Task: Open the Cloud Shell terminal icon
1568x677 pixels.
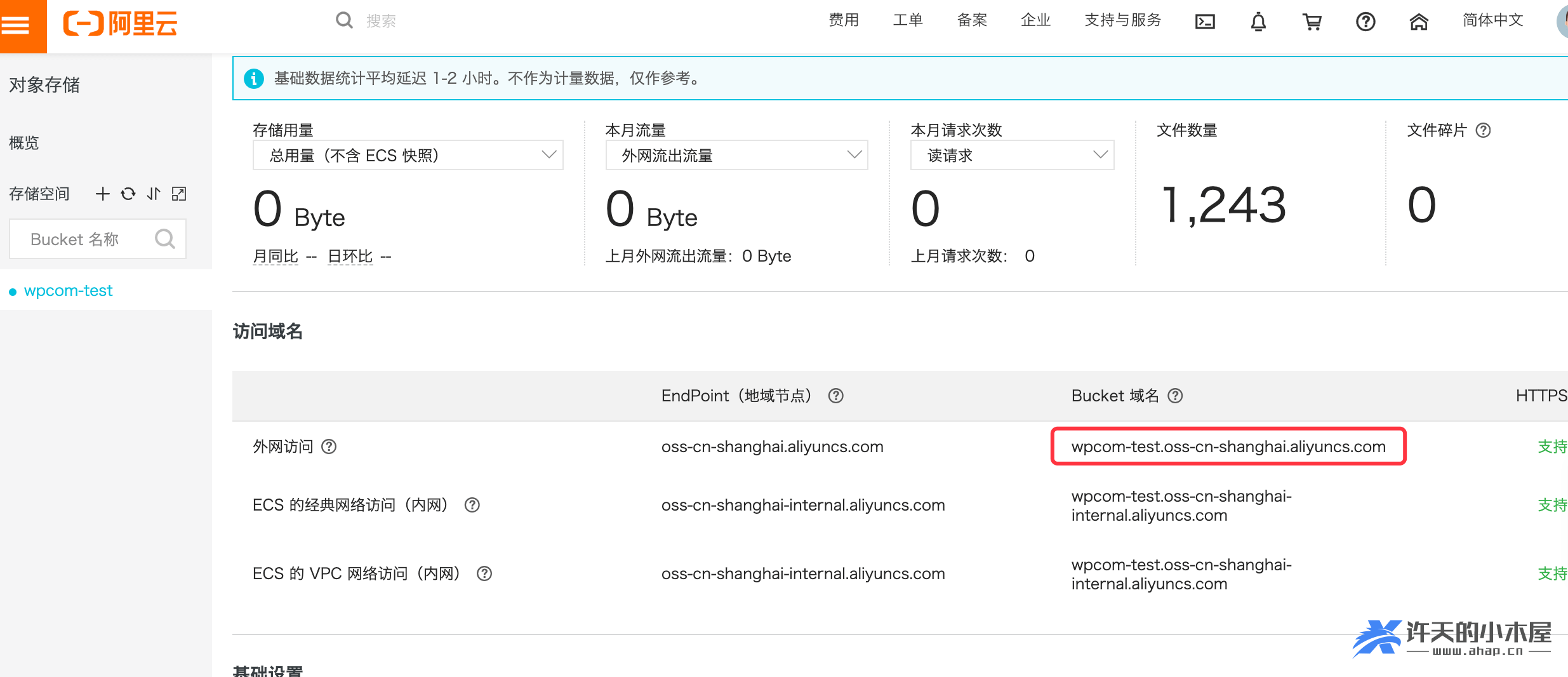Action: point(1205,22)
